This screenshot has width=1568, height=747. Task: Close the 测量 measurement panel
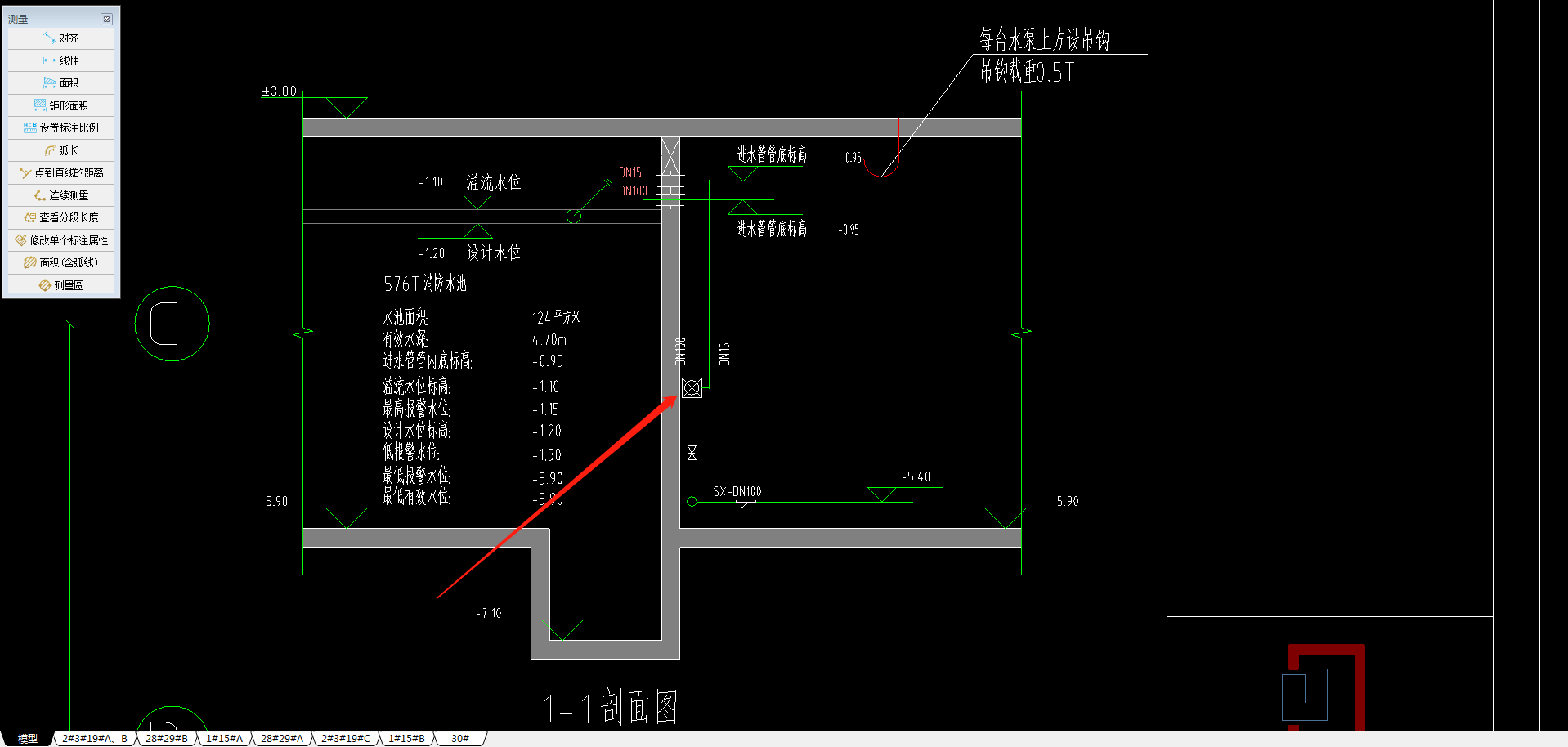click(106, 19)
